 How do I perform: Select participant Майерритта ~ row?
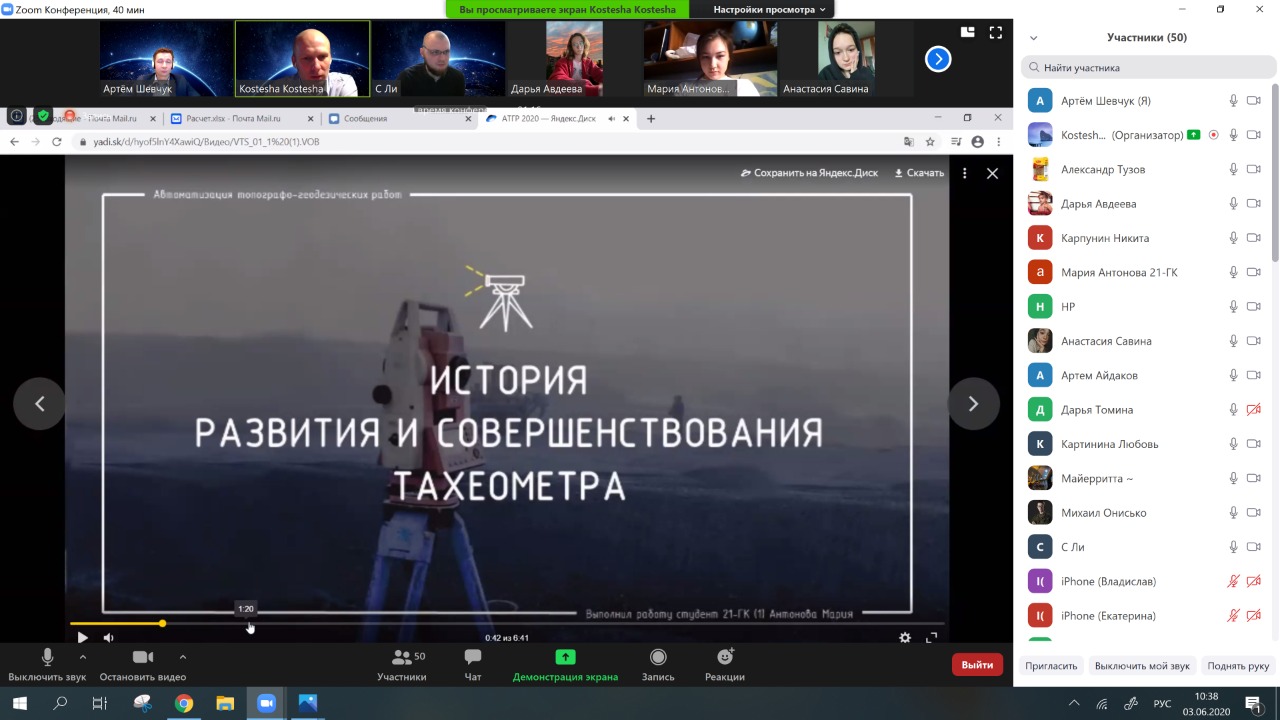(x=1144, y=478)
